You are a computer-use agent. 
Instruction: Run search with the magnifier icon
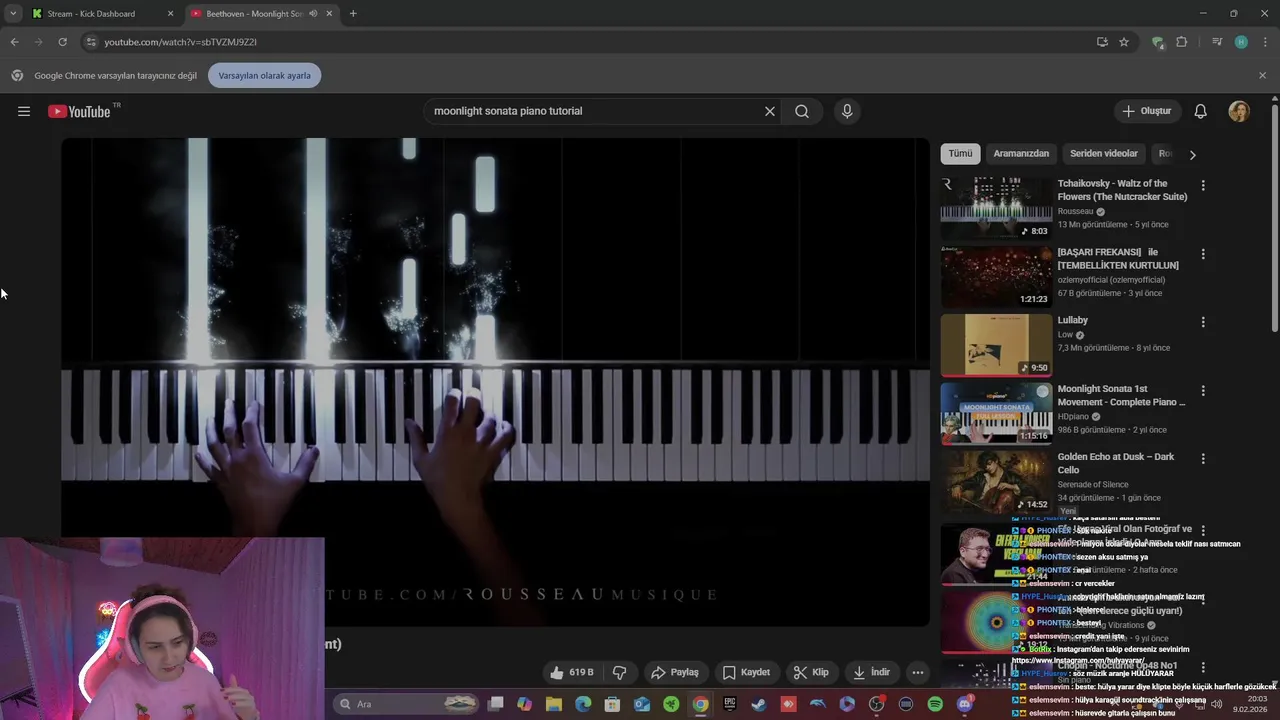click(x=802, y=111)
